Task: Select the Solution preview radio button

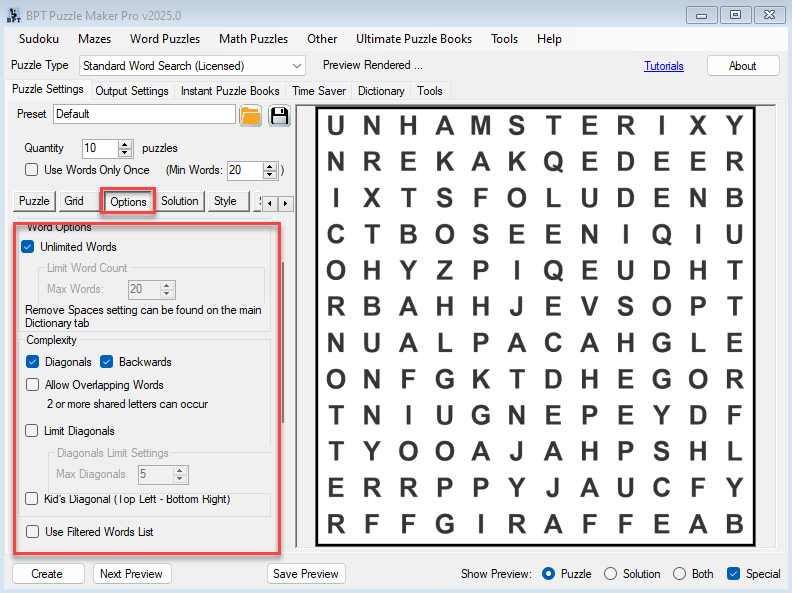Action: (611, 574)
